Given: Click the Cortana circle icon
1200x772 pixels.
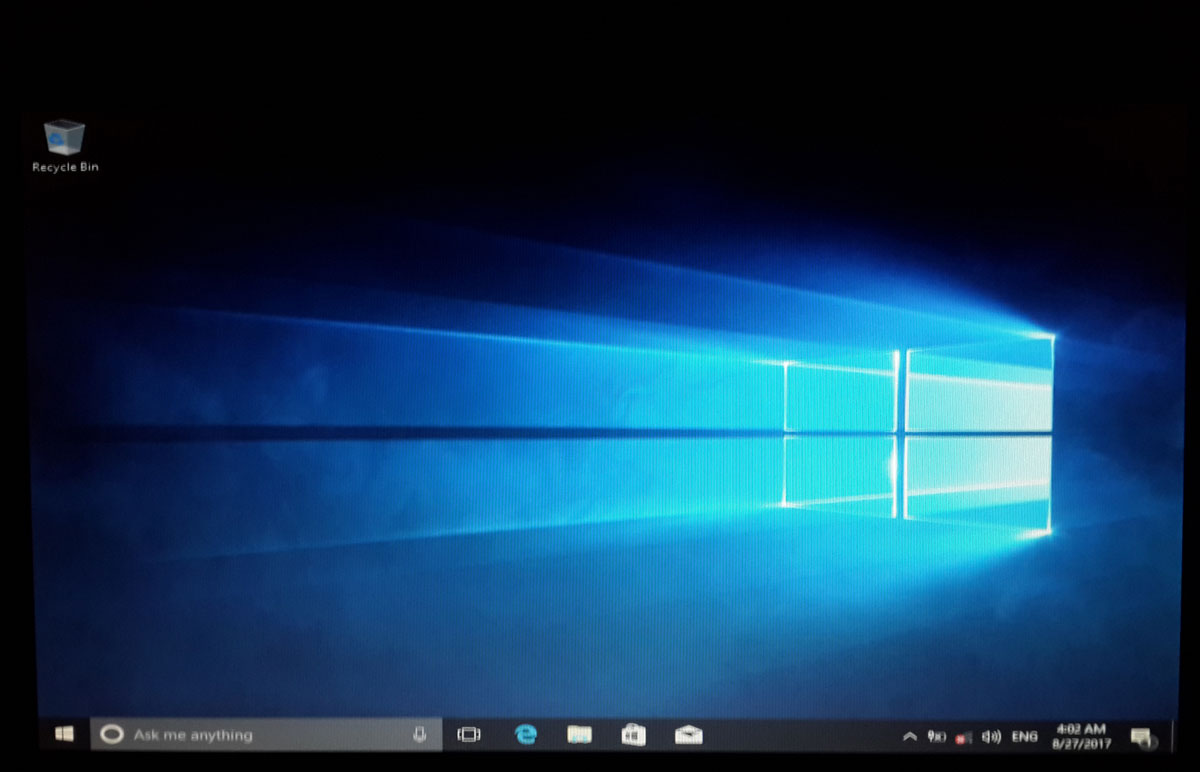Looking at the screenshot, I should [x=112, y=735].
